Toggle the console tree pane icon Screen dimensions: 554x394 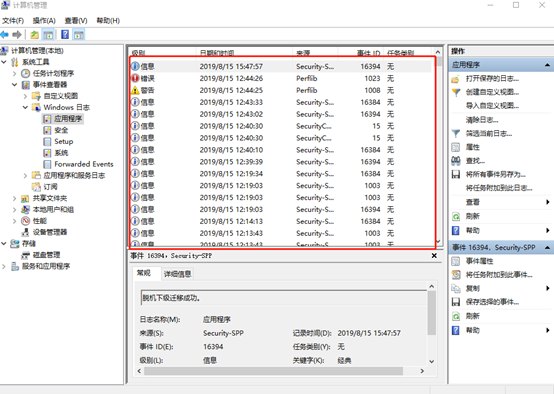click(48, 35)
